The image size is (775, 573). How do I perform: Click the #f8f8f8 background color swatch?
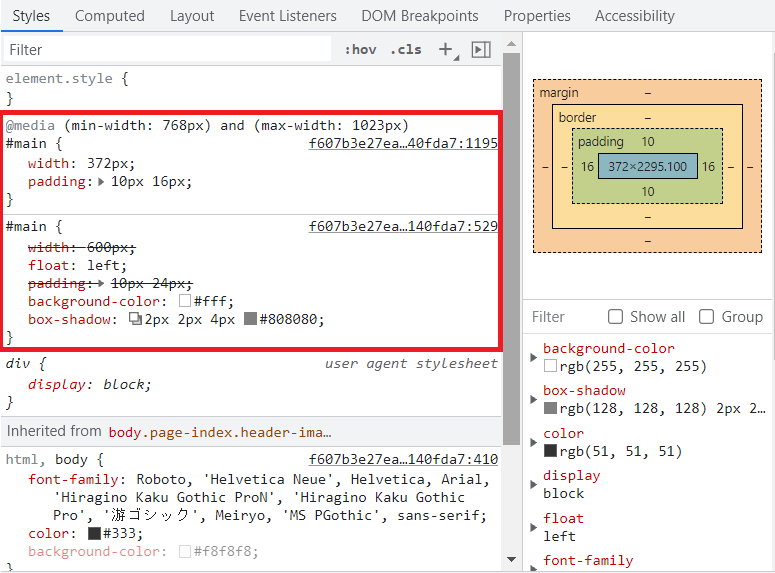(185, 551)
